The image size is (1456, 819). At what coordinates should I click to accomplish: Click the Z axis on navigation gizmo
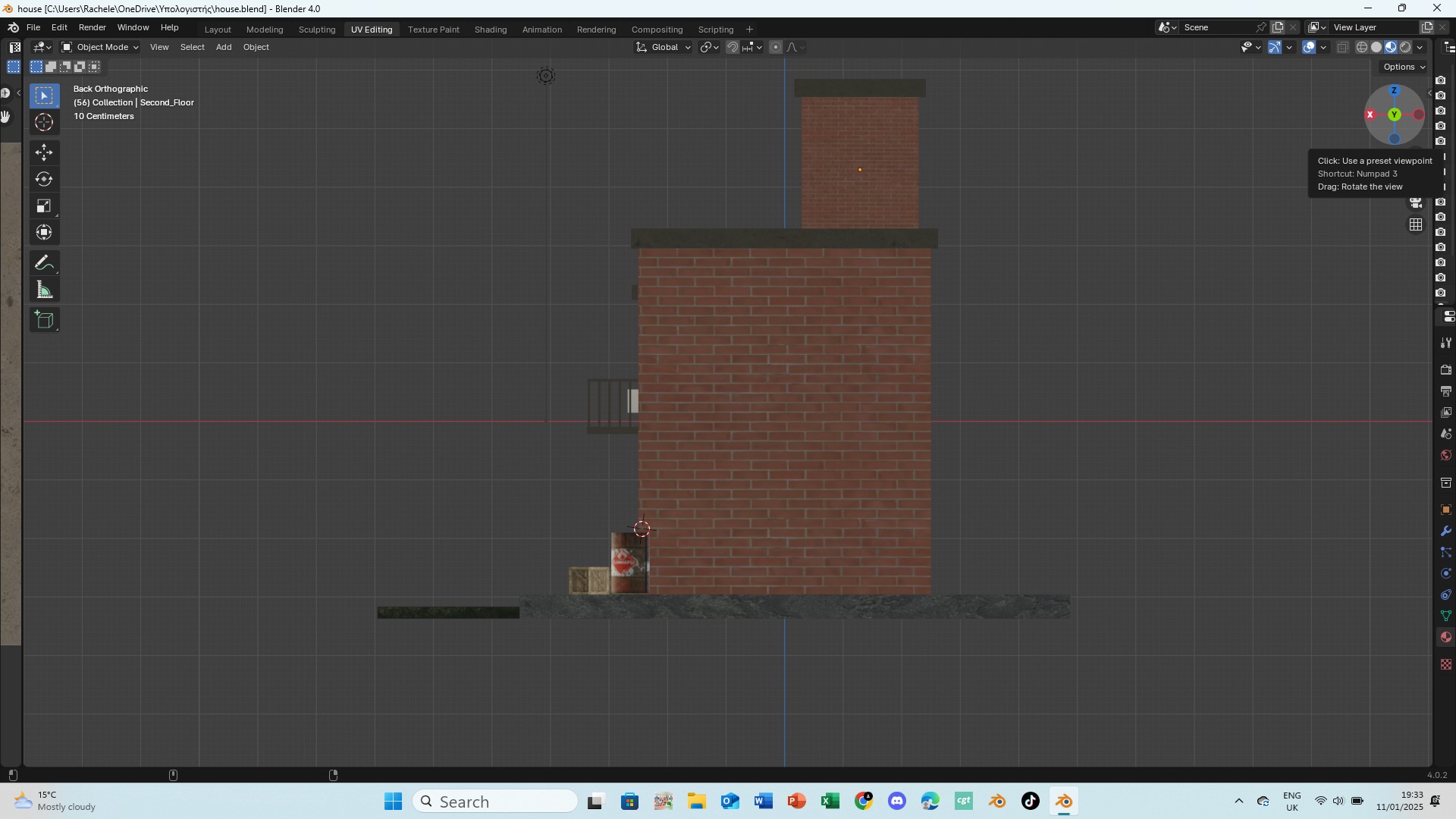pos(1394,90)
